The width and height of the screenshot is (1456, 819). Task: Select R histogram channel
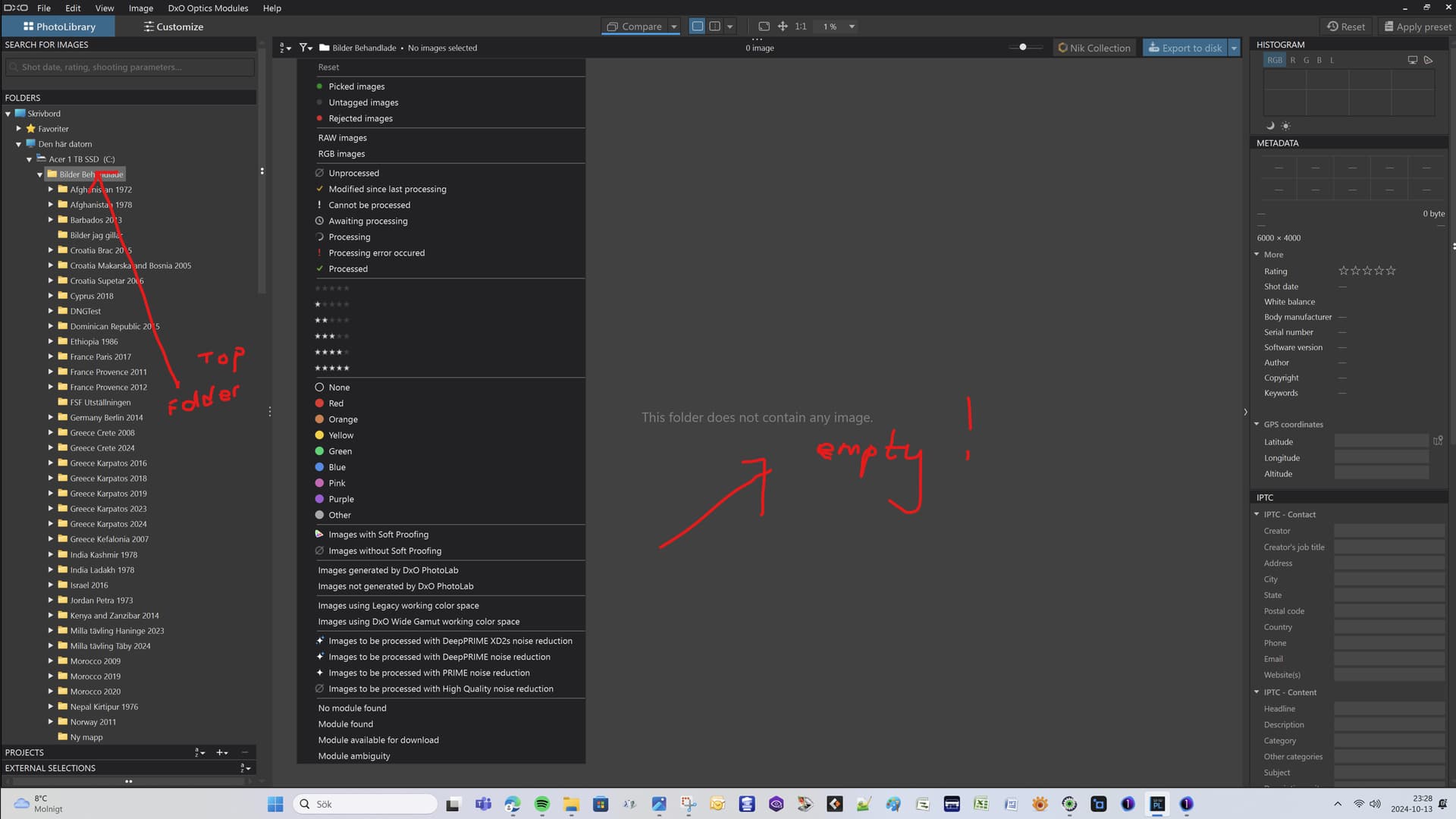pyautogui.click(x=1293, y=60)
